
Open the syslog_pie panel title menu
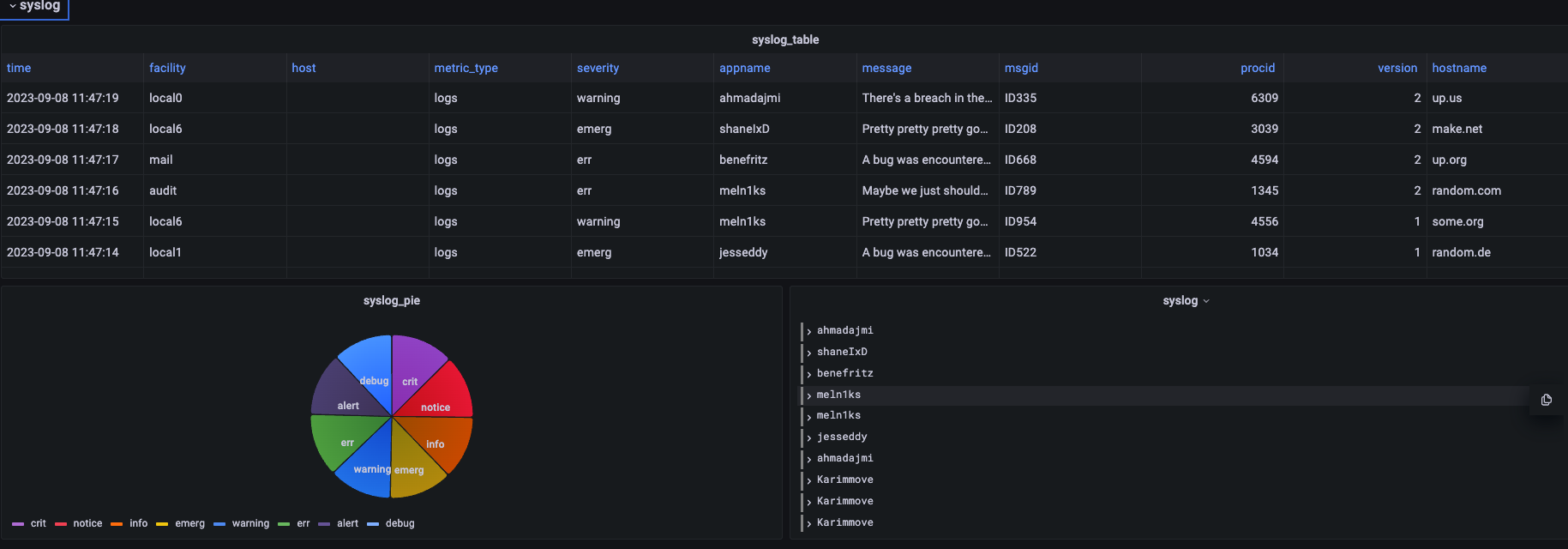(x=391, y=301)
